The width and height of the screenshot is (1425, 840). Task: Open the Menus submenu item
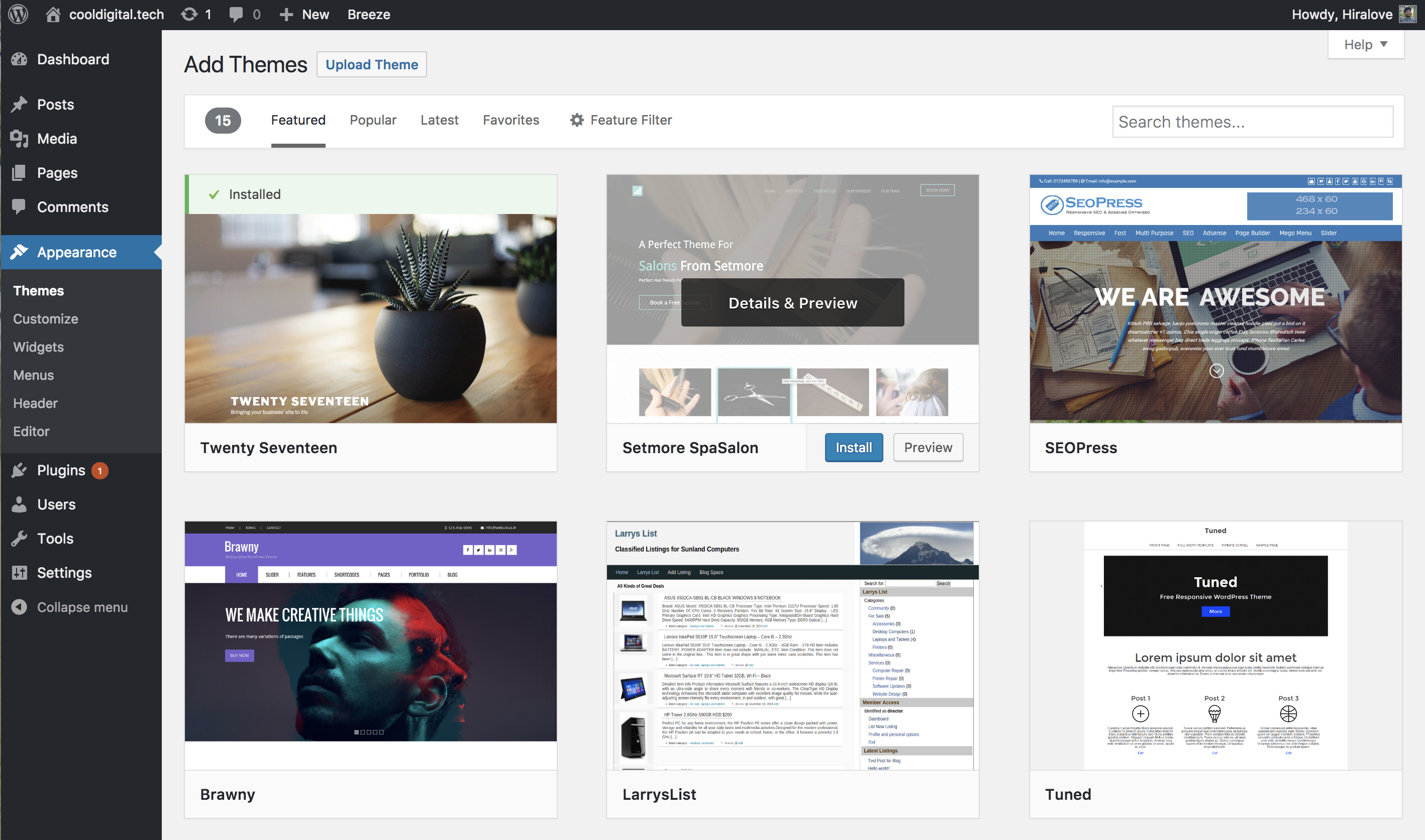click(33, 375)
